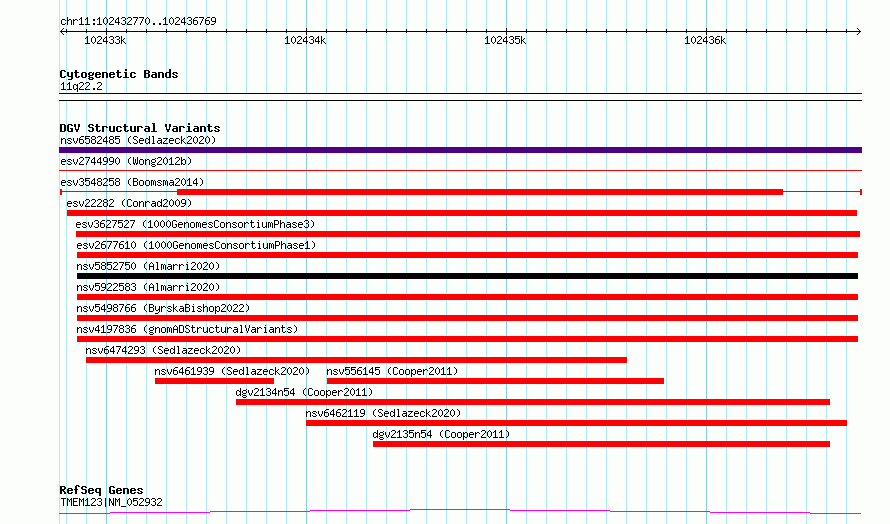890x524 pixels.
Task: Click the DGV Structural Variants track title
Action: point(140,128)
